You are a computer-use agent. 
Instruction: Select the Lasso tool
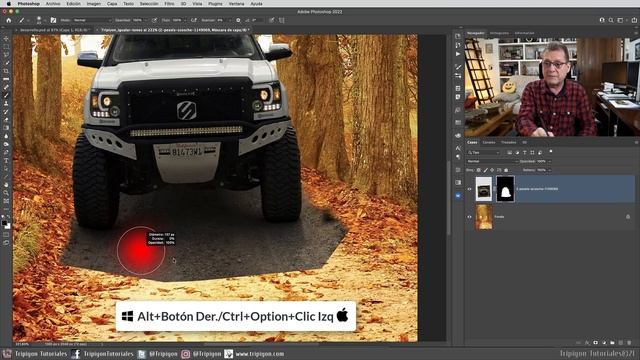pyautogui.click(x=6, y=55)
